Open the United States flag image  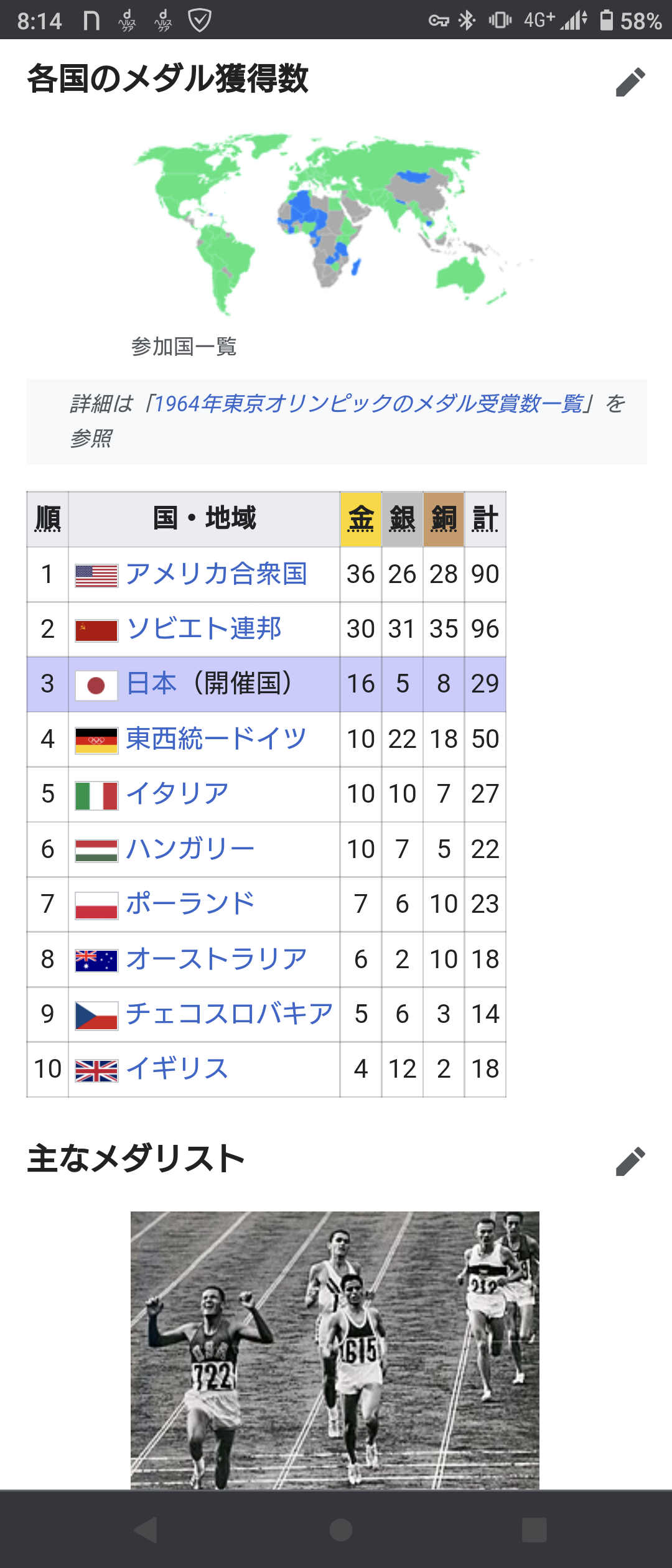(96, 576)
